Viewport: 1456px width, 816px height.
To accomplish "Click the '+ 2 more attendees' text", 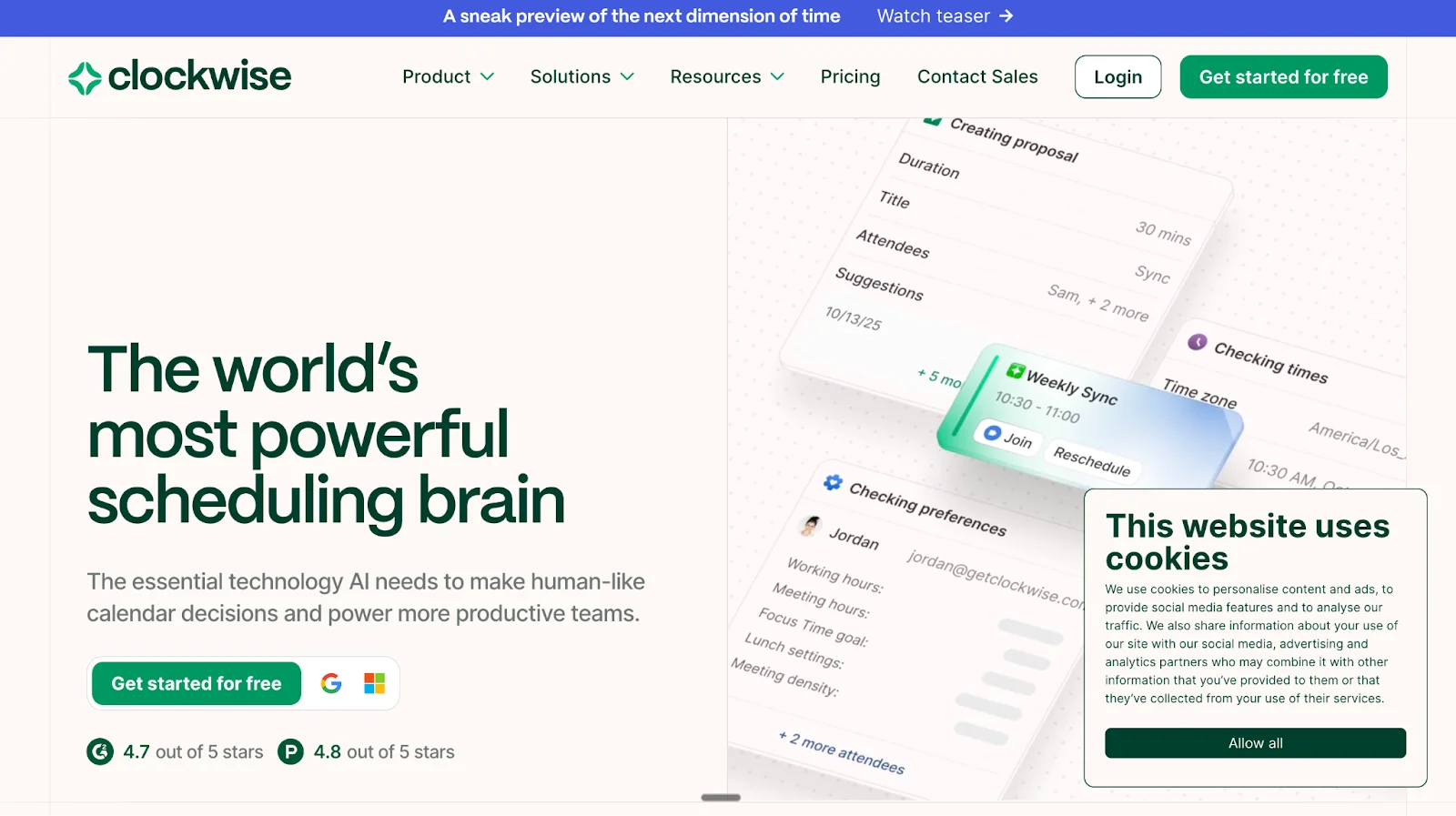I will coord(842,752).
